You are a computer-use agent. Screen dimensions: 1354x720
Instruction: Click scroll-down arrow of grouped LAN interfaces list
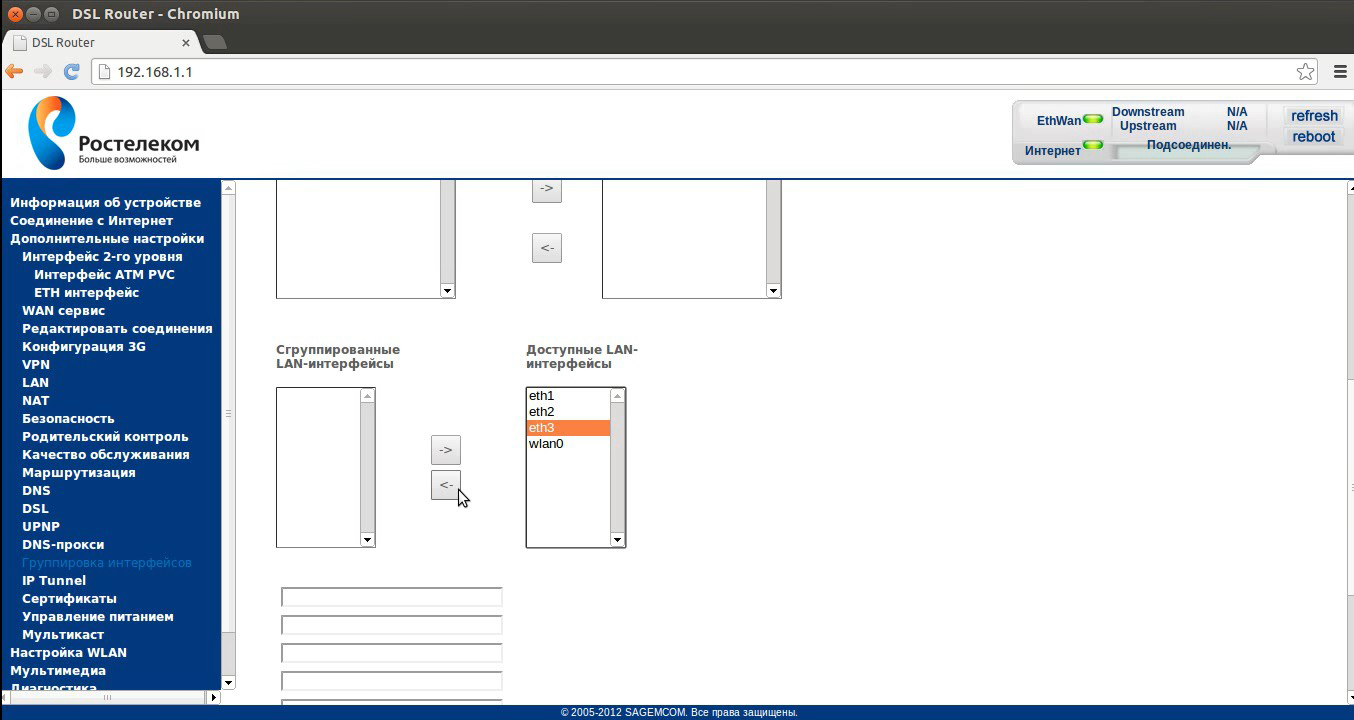(x=367, y=540)
